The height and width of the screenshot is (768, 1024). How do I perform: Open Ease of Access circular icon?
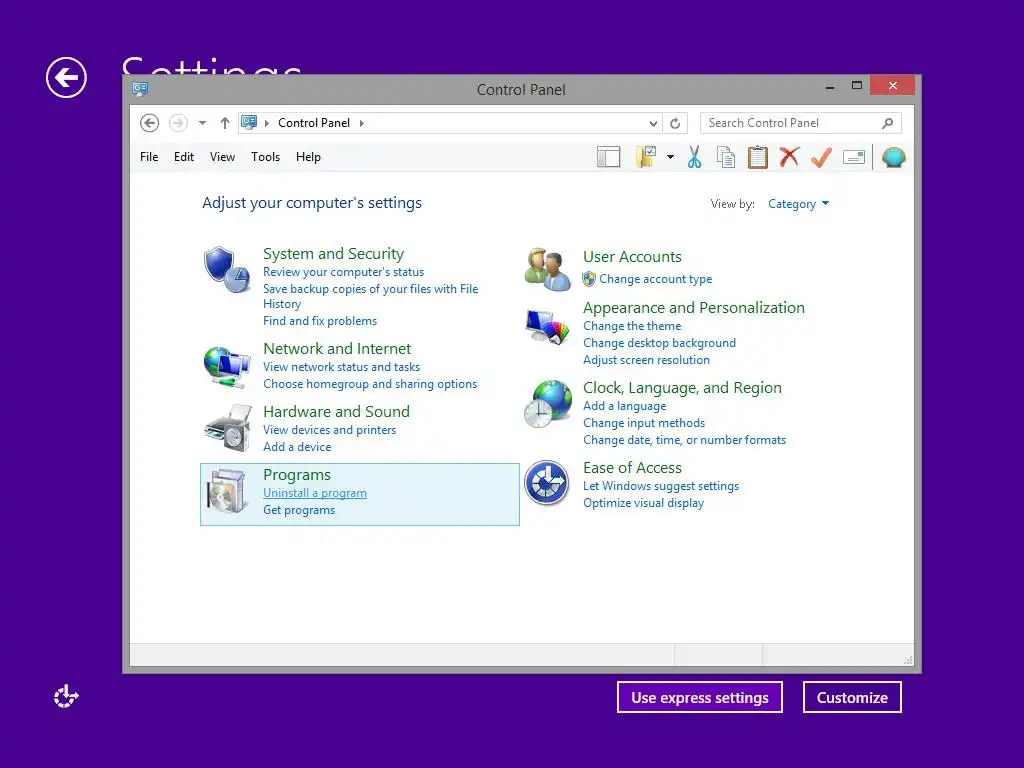click(547, 483)
